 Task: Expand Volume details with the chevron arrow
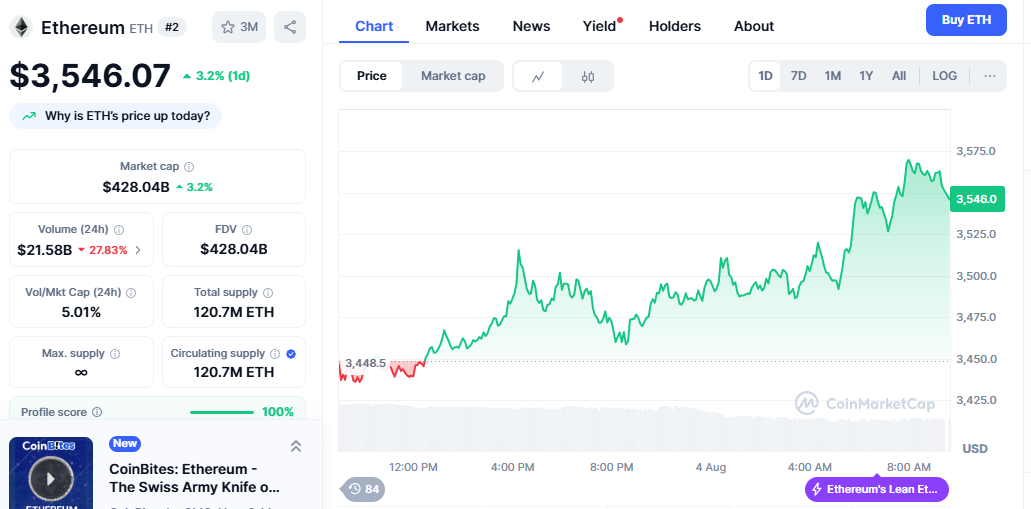point(137,250)
